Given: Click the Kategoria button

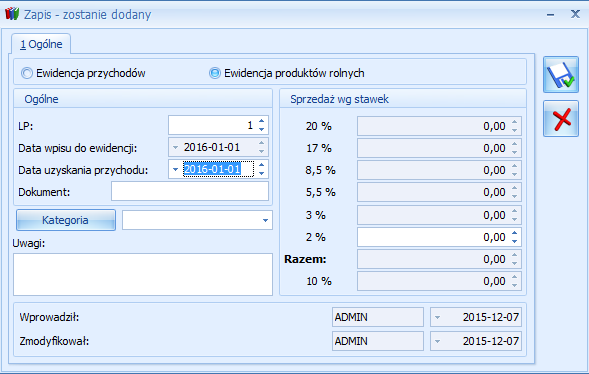Looking at the screenshot, I should pos(66,220).
